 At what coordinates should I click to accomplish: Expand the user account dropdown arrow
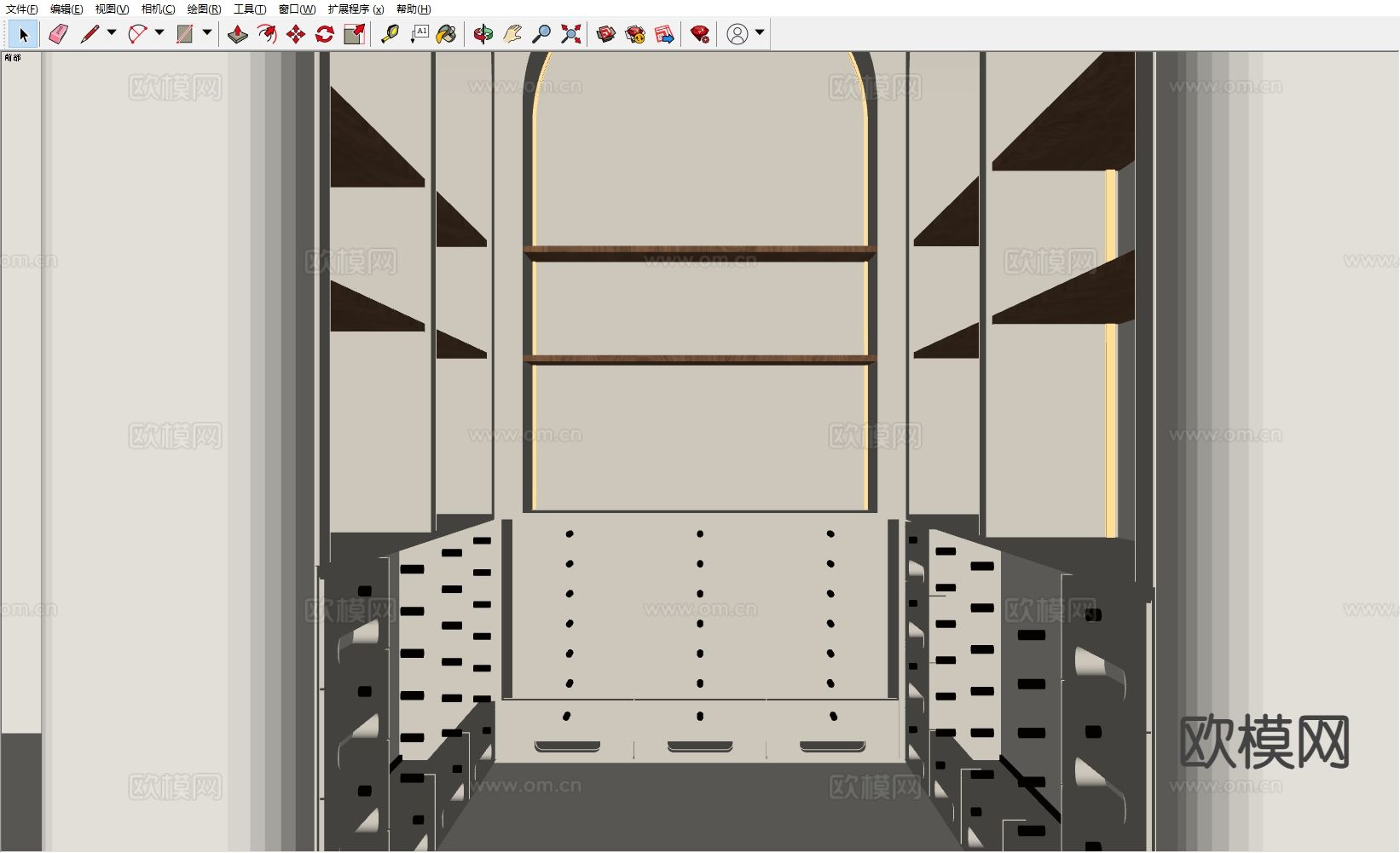(760, 33)
